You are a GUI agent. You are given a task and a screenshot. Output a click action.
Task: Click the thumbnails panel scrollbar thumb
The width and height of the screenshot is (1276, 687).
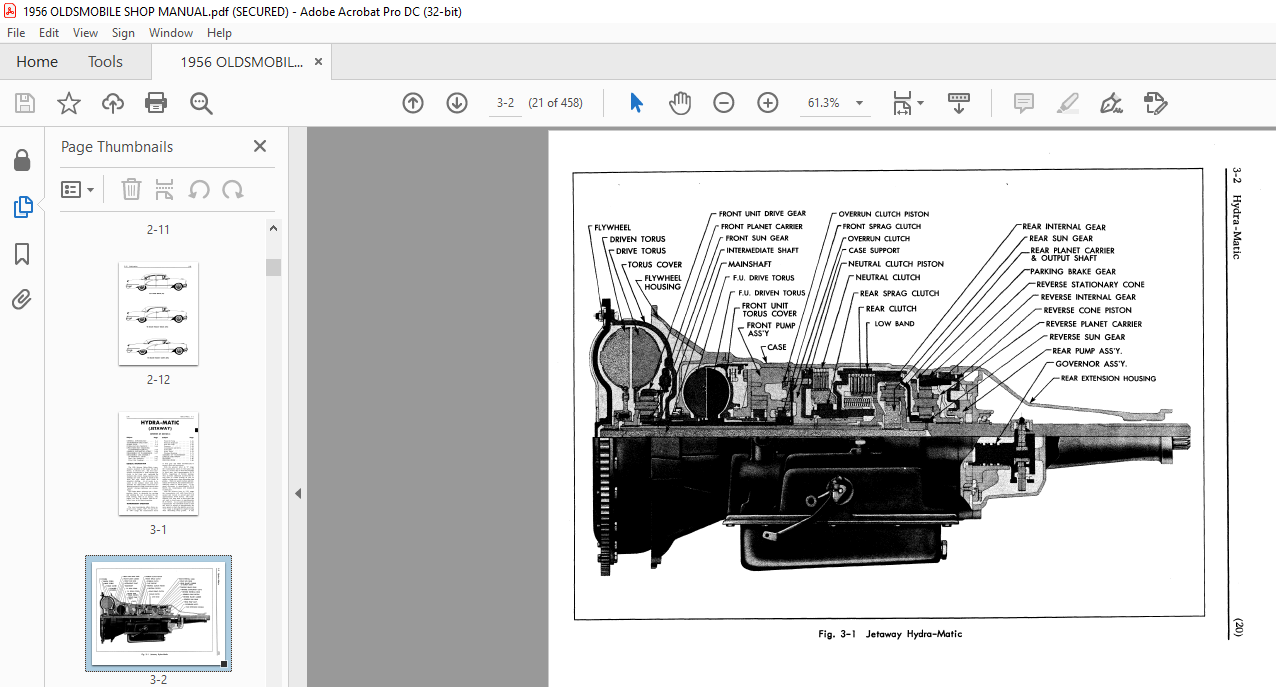[273, 267]
